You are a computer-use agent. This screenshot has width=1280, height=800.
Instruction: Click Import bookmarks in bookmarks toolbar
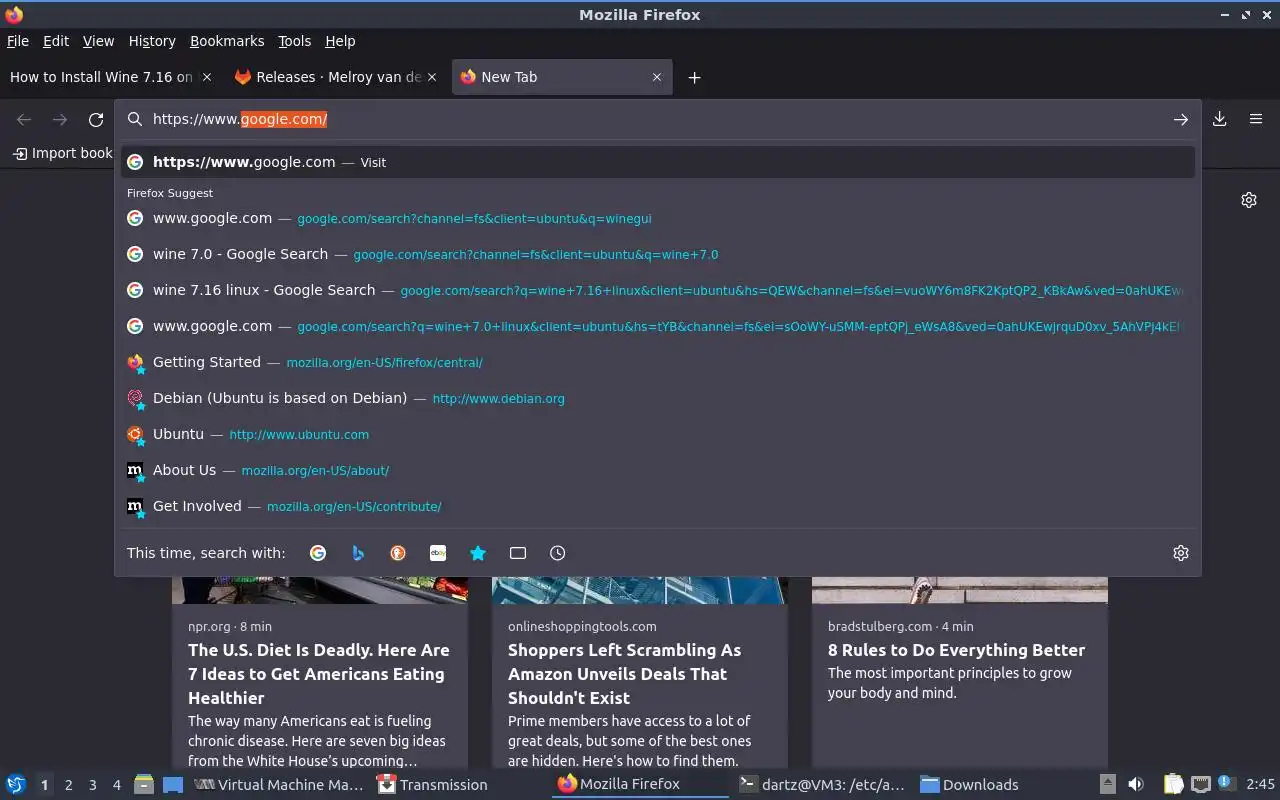point(62,153)
